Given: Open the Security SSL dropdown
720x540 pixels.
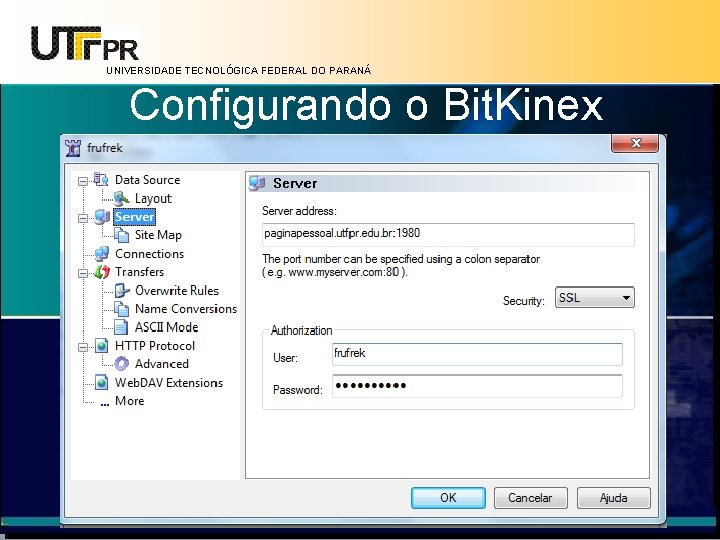Looking at the screenshot, I should (595, 298).
